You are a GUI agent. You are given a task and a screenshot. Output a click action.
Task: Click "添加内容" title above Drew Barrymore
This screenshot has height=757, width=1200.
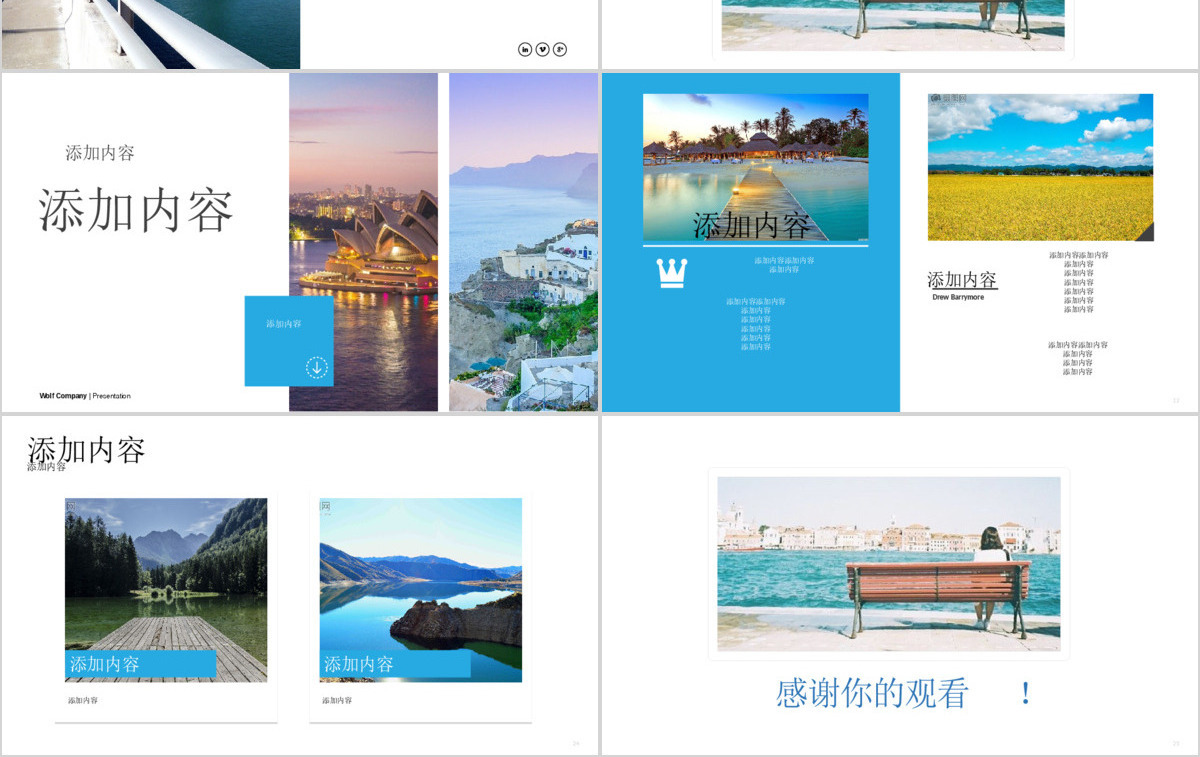962,280
